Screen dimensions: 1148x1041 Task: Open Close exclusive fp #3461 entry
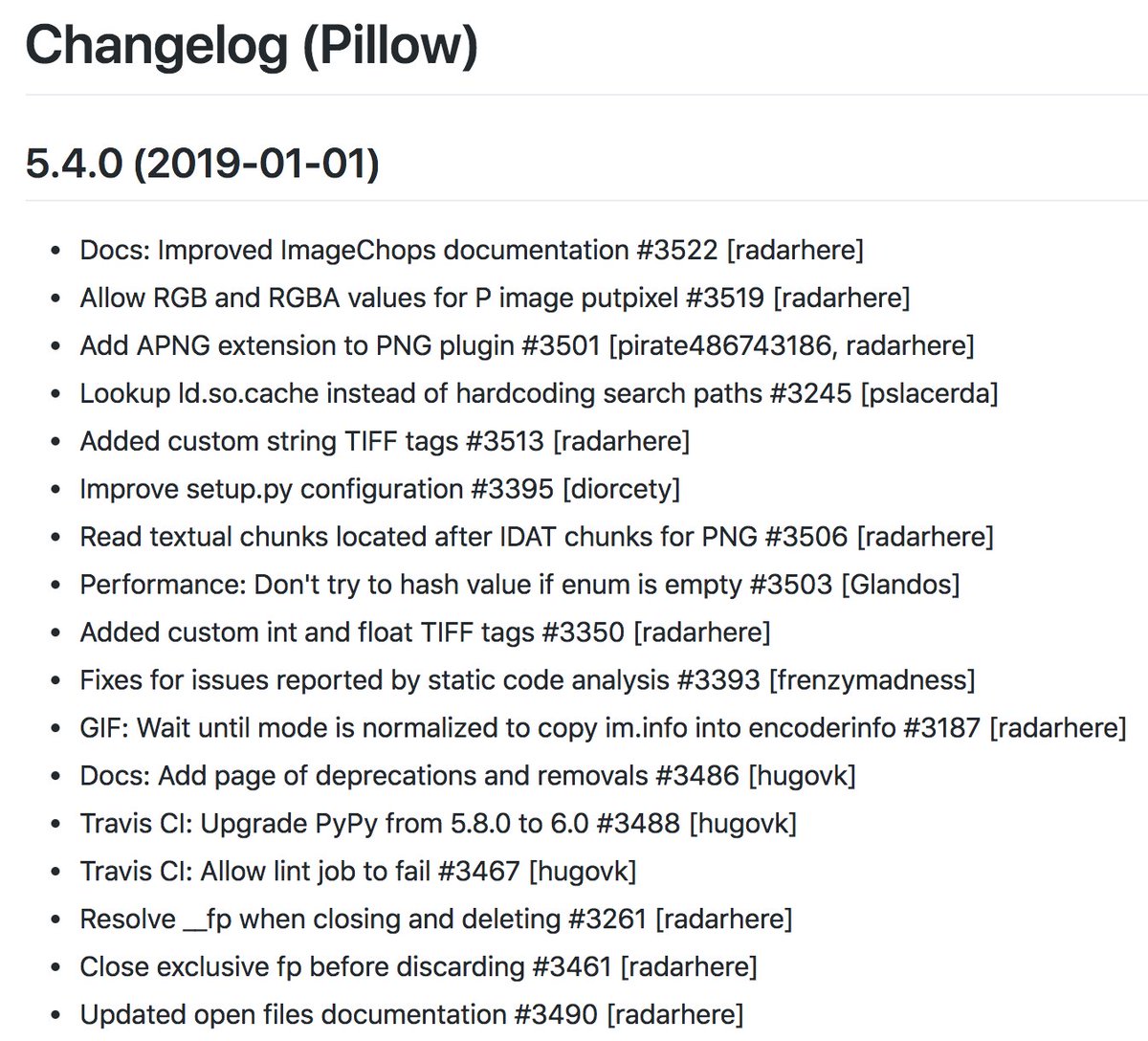tap(418, 968)
